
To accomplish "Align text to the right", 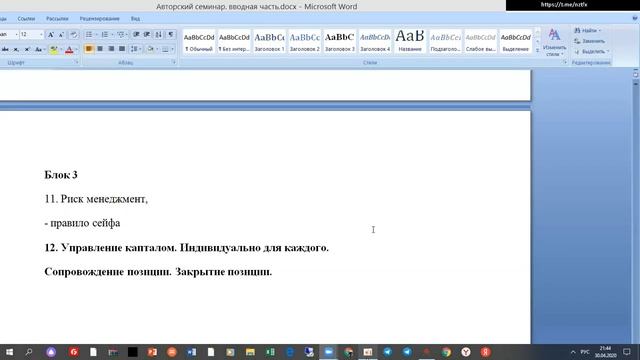I will point(111,49).
